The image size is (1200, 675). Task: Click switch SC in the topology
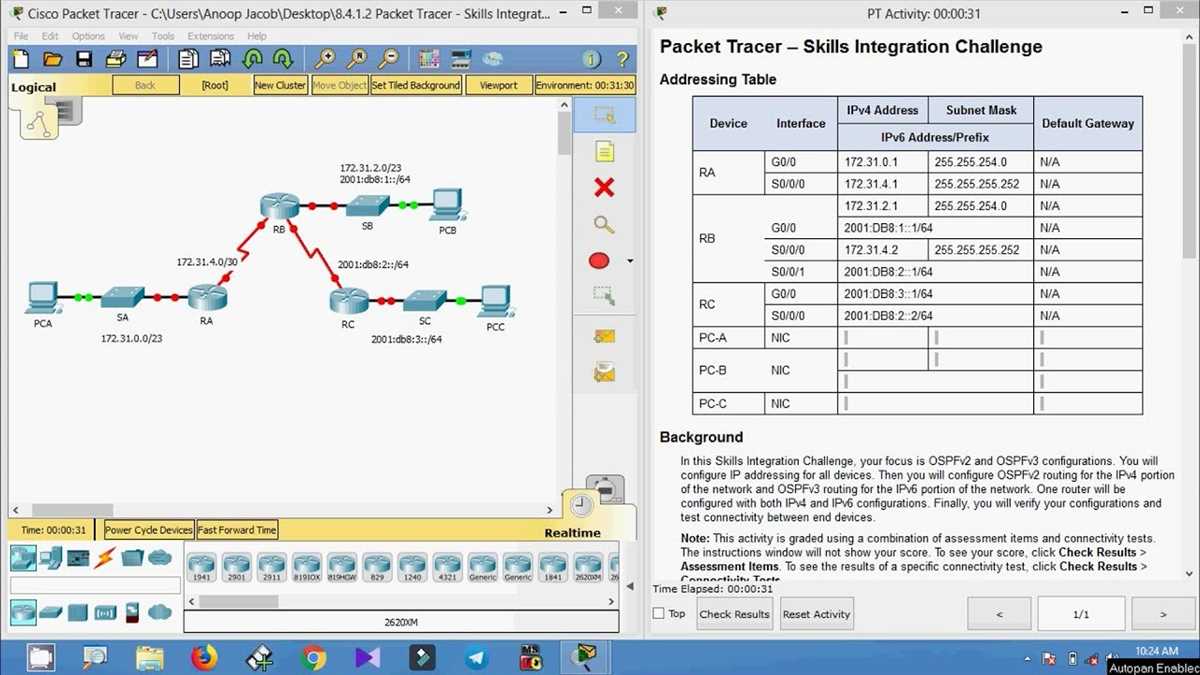[x=425, y=301]
